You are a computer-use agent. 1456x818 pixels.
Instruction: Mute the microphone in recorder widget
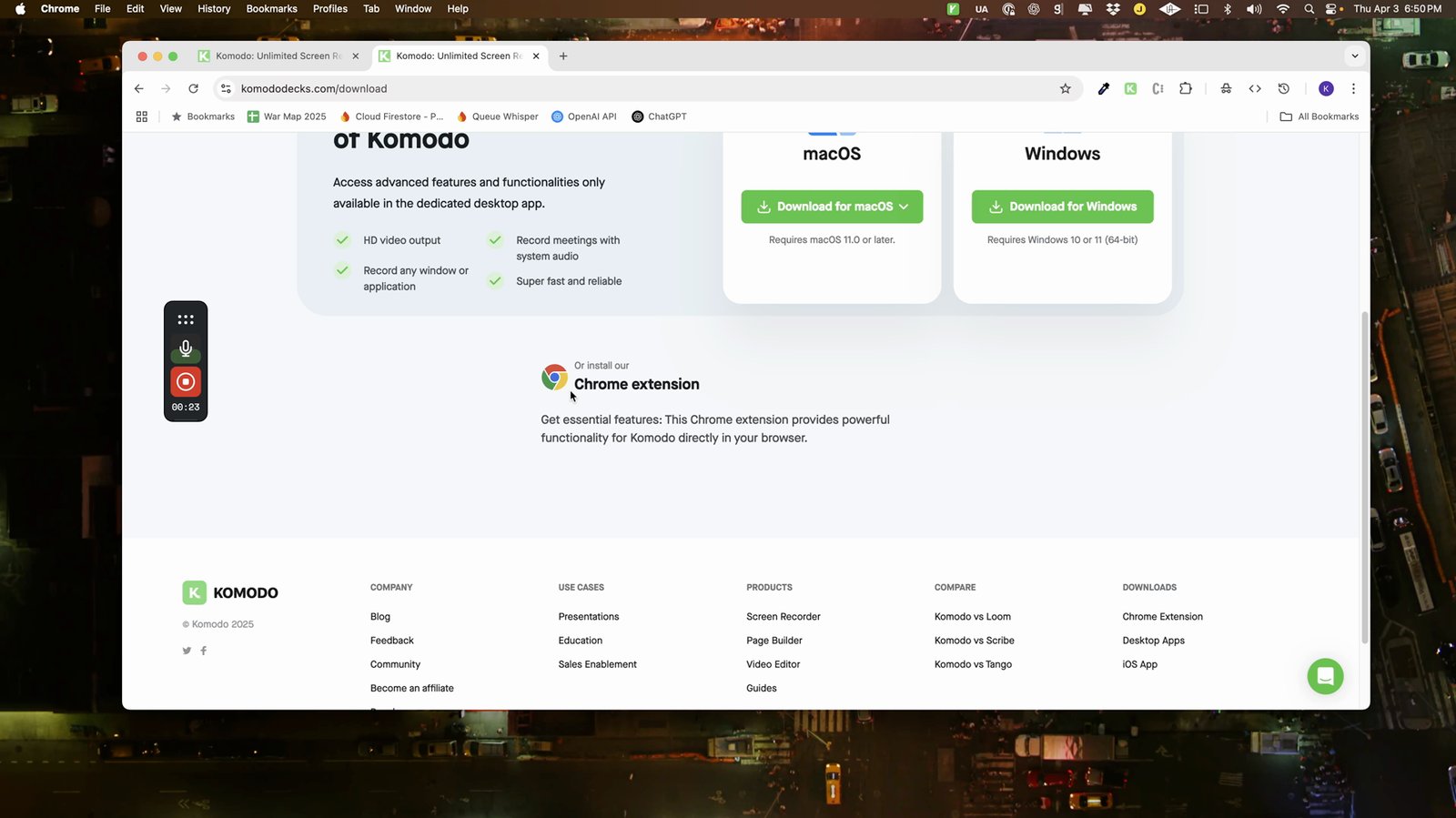click(x=186, y=348)
